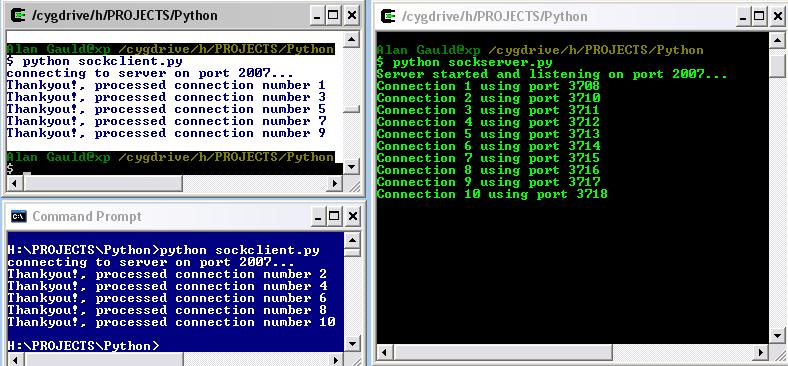Image resolution: width=788 pixels, height=366 pixels.
Task: Click 'Connection 9 using port 3717' line
Action: click(x=488, y=182)
